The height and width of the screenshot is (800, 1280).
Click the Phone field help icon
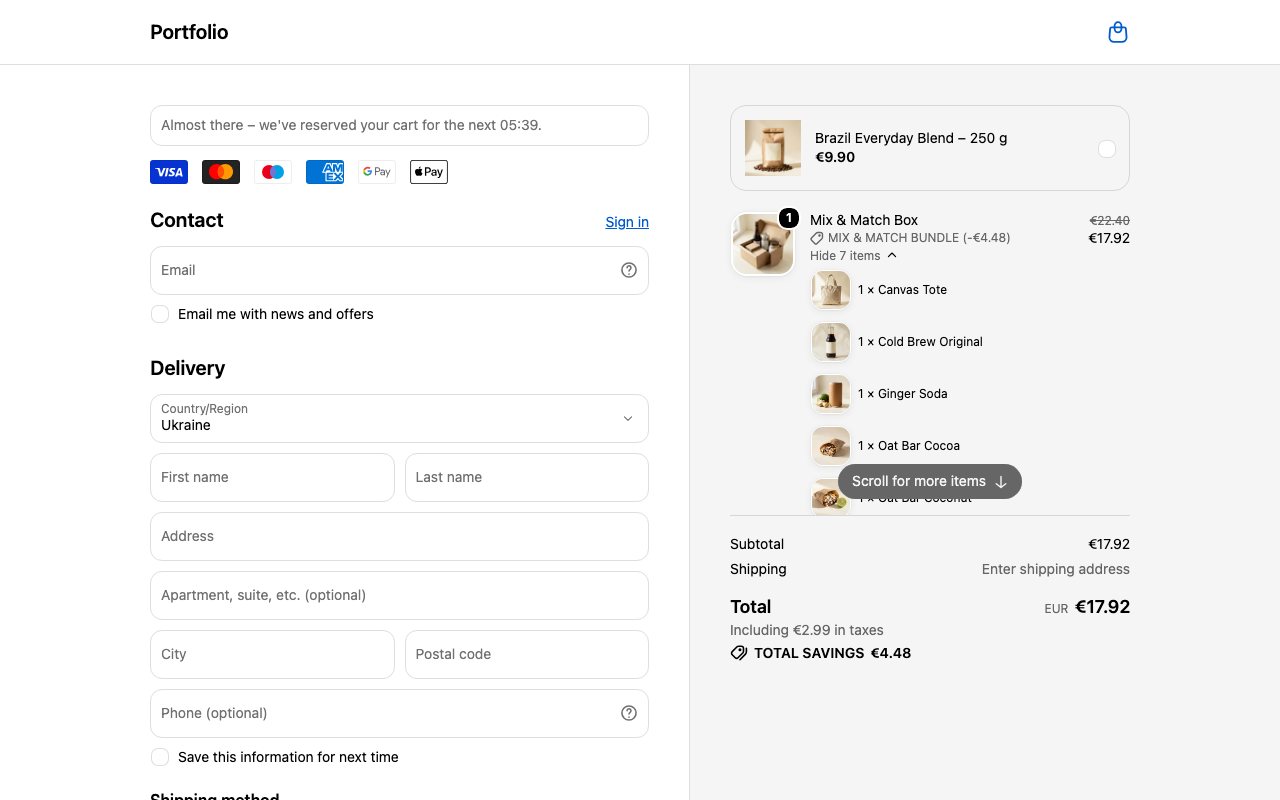[x=629, y=713]
